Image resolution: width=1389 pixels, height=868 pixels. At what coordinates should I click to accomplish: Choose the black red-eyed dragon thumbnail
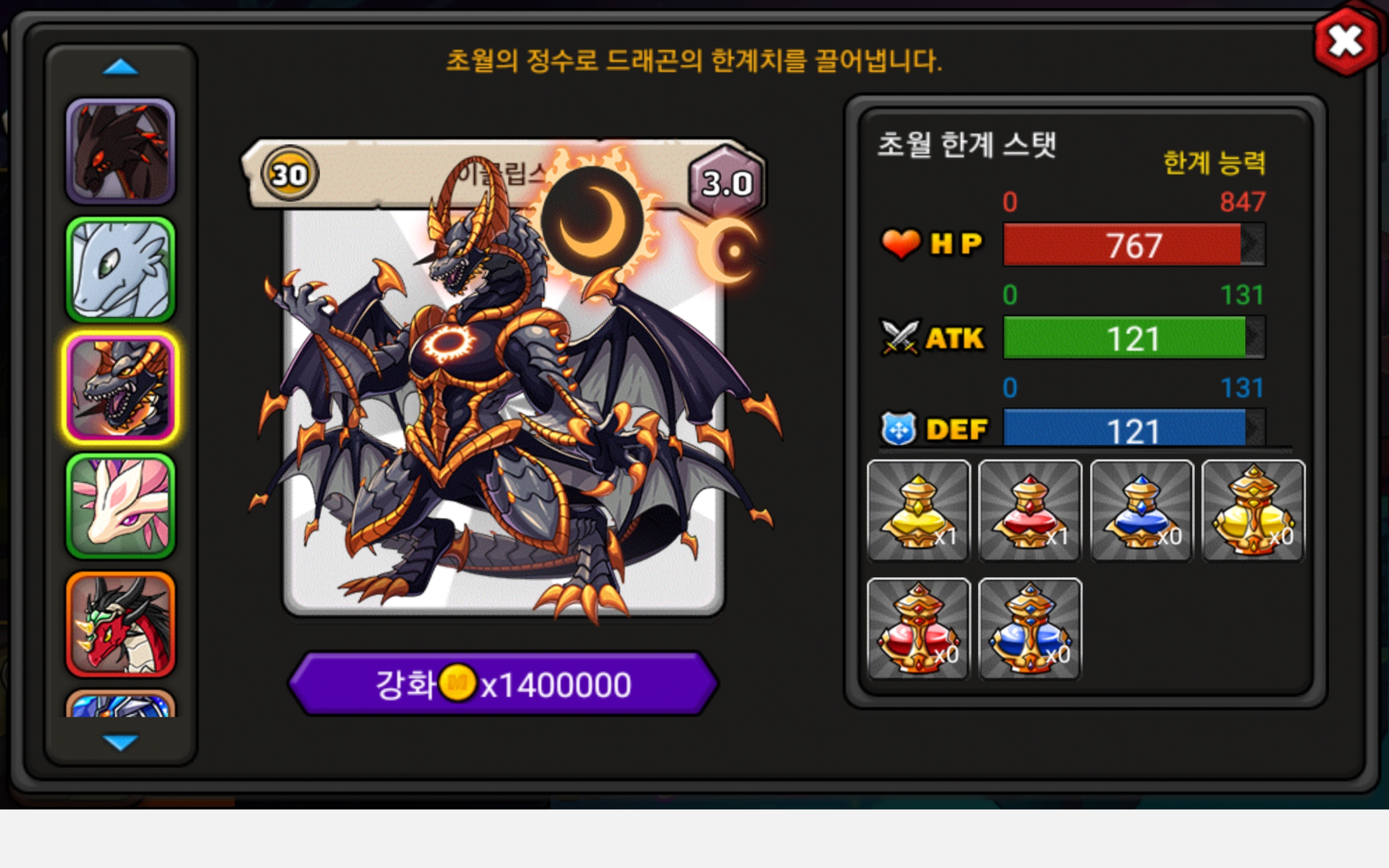tap(120, 151)
